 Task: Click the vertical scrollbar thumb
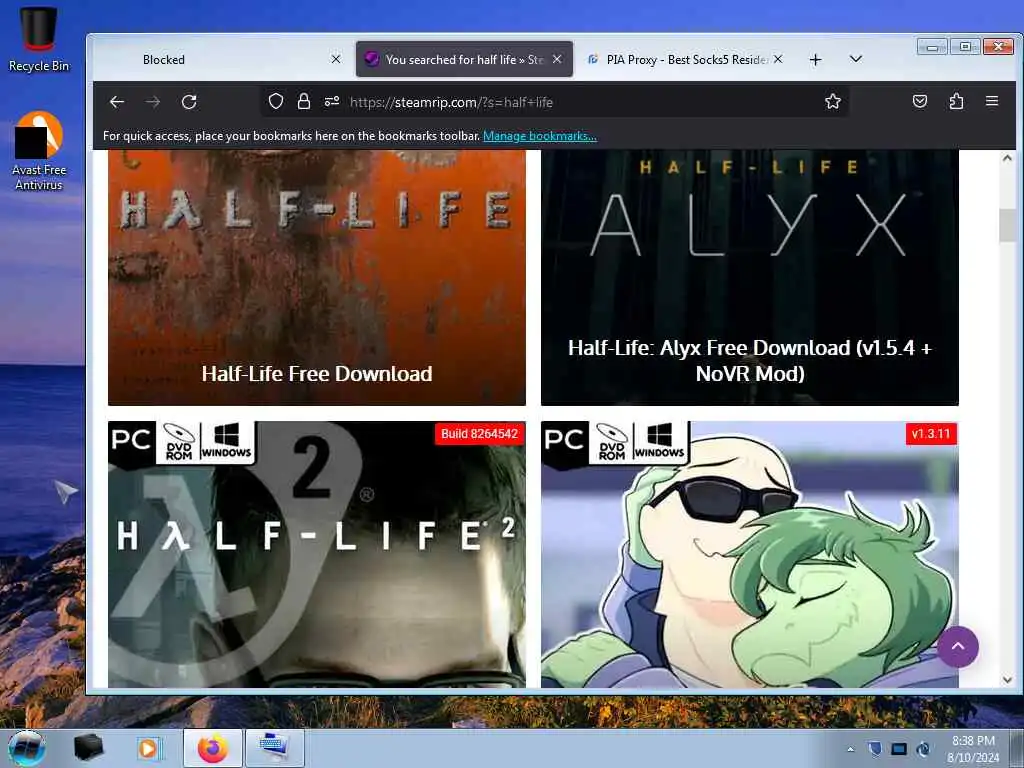coord(1007,225)
